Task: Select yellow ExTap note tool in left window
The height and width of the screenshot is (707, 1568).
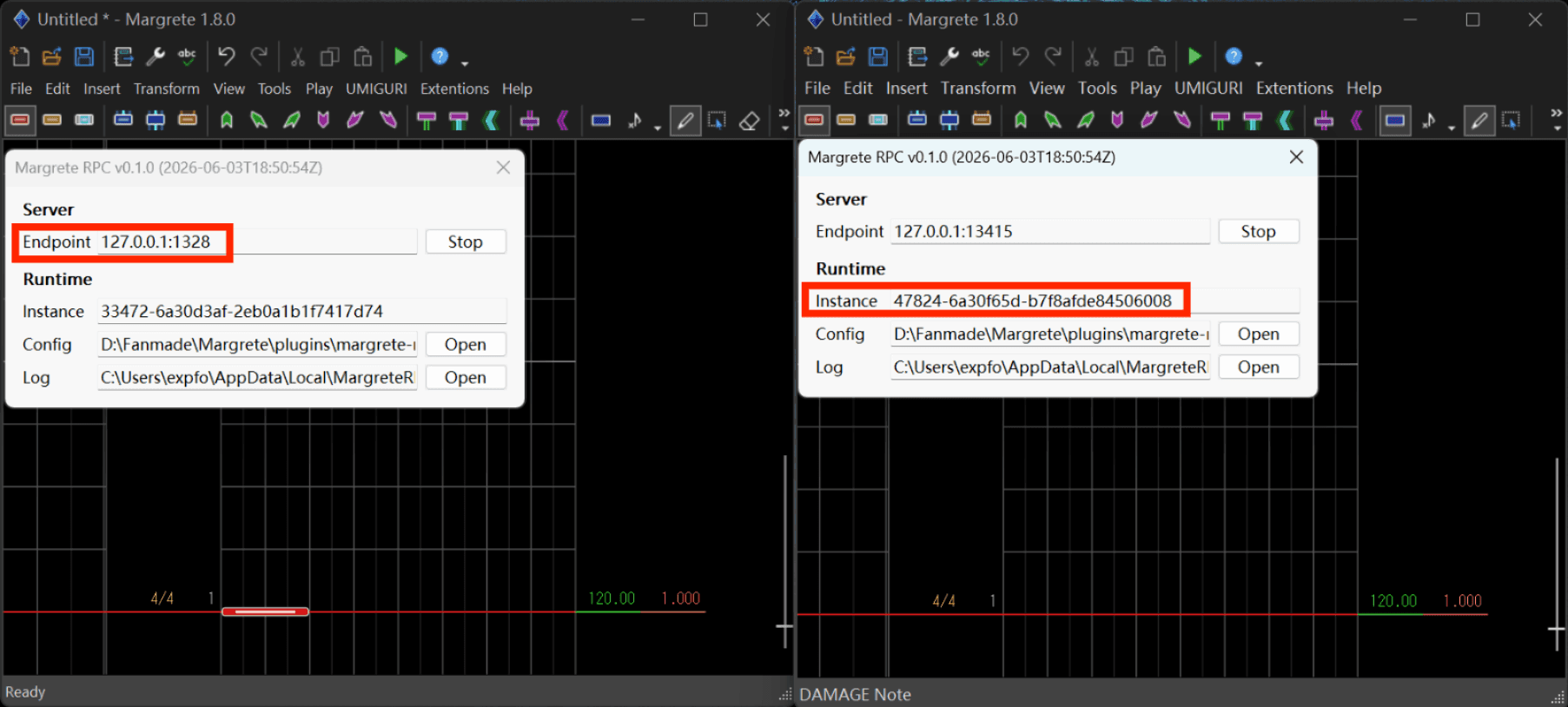Action: point(52,120)
